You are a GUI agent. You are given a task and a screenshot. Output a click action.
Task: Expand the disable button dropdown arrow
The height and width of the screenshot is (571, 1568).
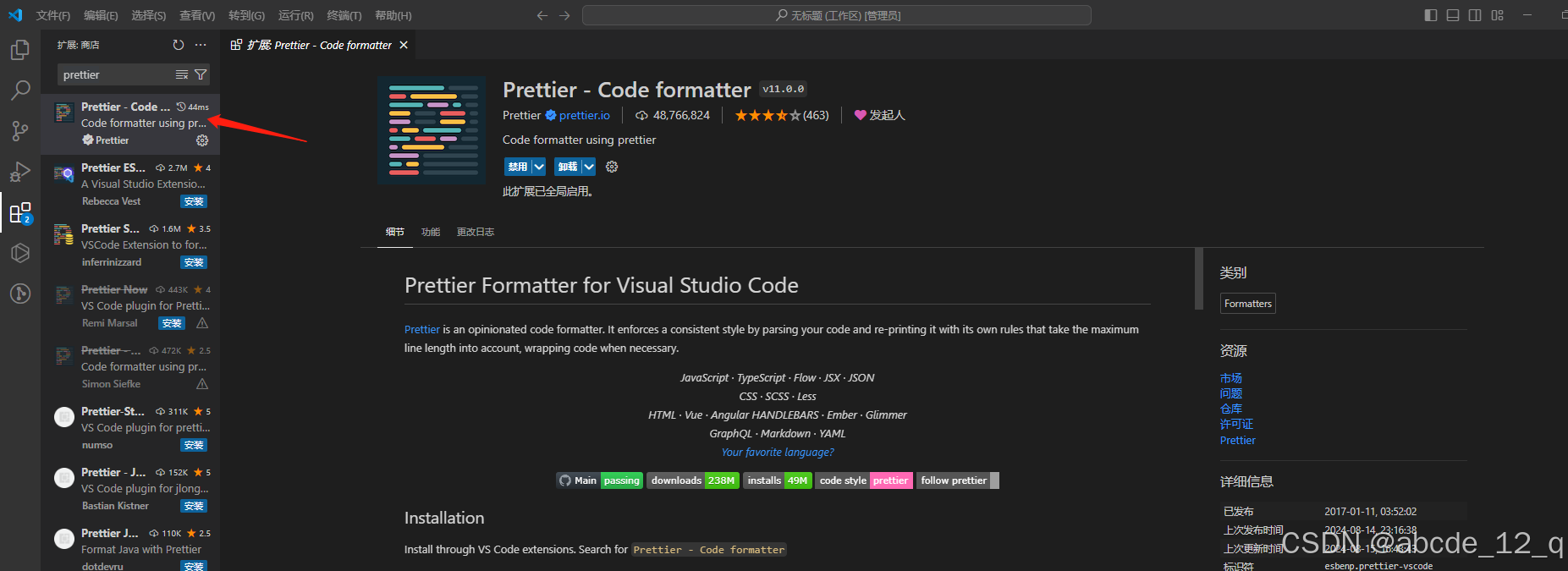538,167
